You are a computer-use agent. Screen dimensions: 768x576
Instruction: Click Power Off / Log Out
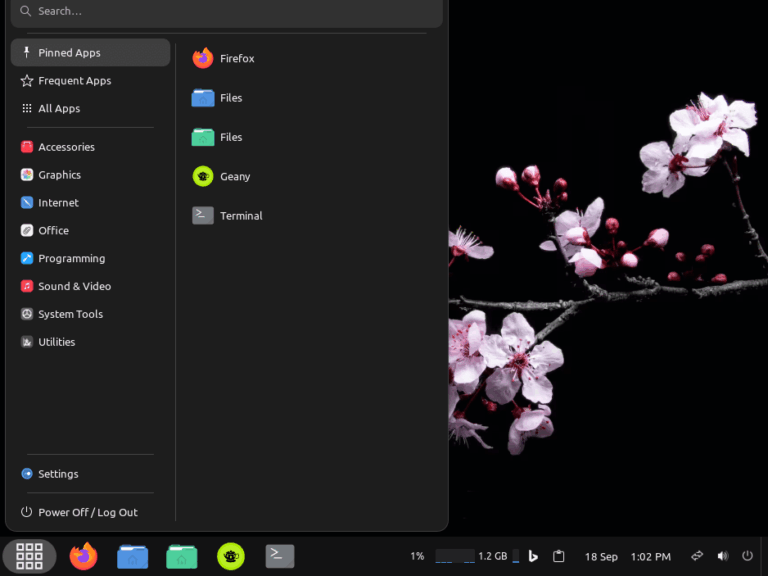click(x=91, y=512)
